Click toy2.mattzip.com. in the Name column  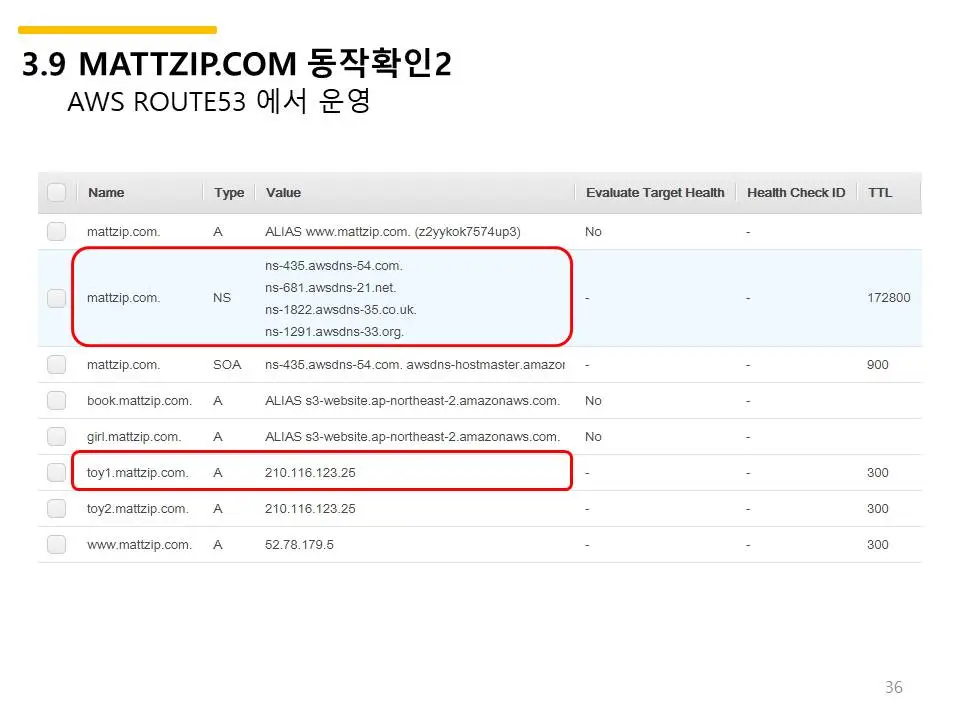tap(137, 509)
